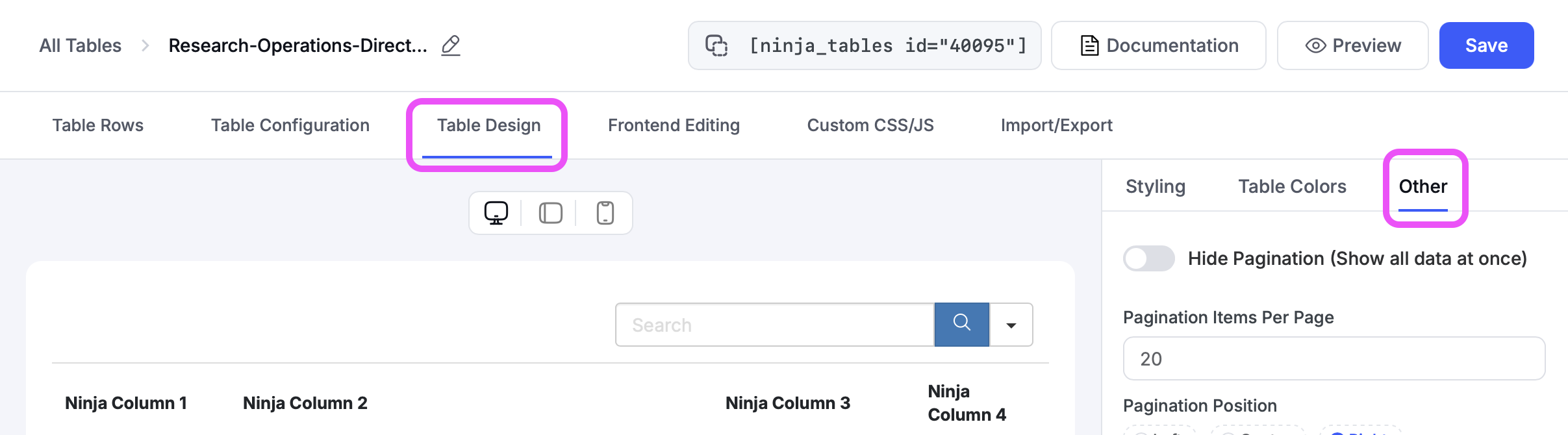Click the pencil icon to rename table
This screenshot has width=1568, height=435.
450,45
